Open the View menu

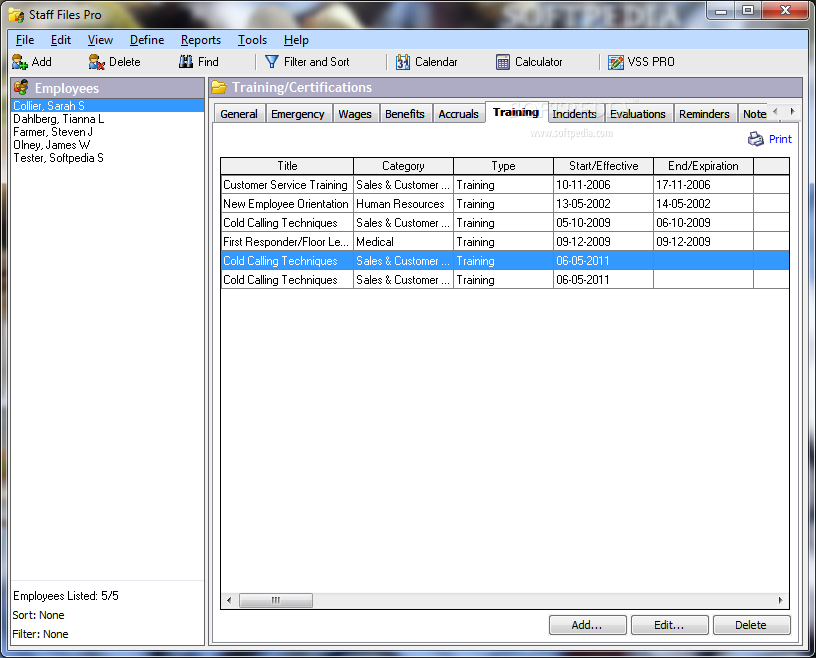click(100, 40)
